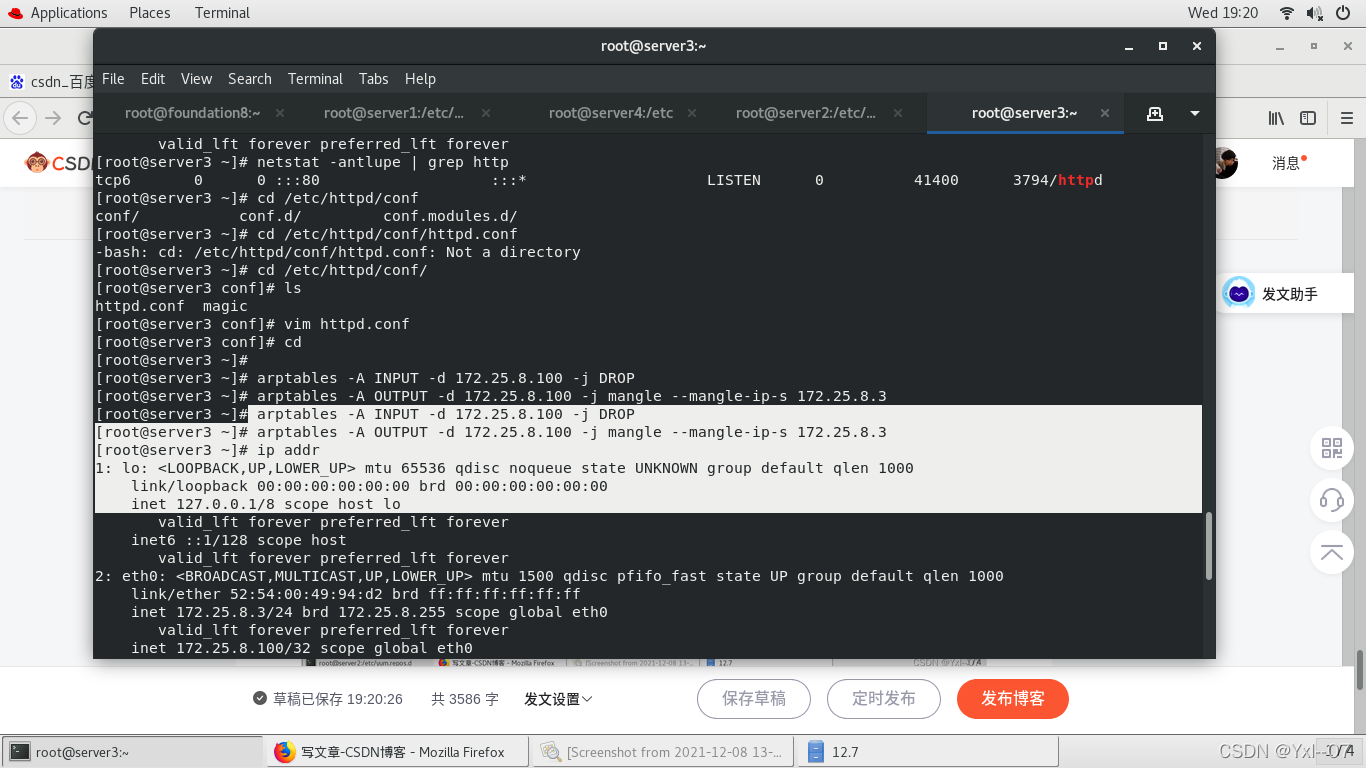This screenshot has width=1366, height=768.
Task: Expand 发文设置 publish settings
Action: click(x=558, y=699)
